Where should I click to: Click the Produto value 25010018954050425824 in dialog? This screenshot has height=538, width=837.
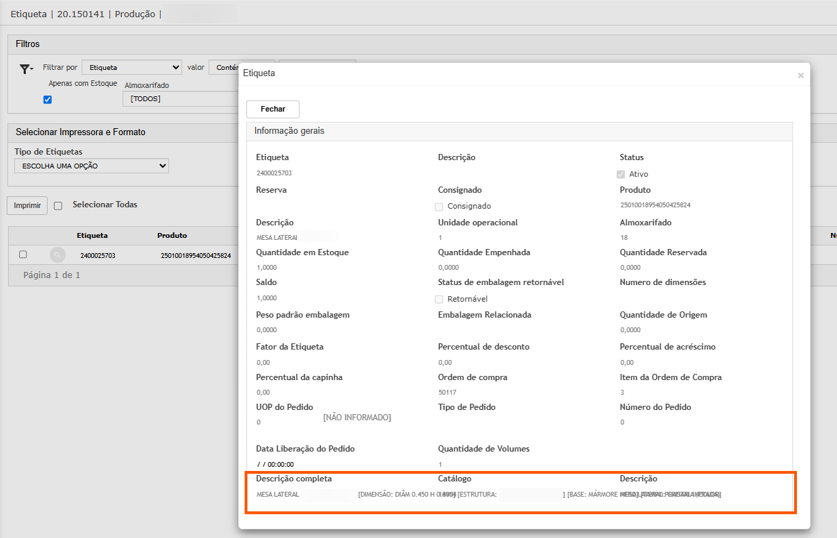point(655,205)
